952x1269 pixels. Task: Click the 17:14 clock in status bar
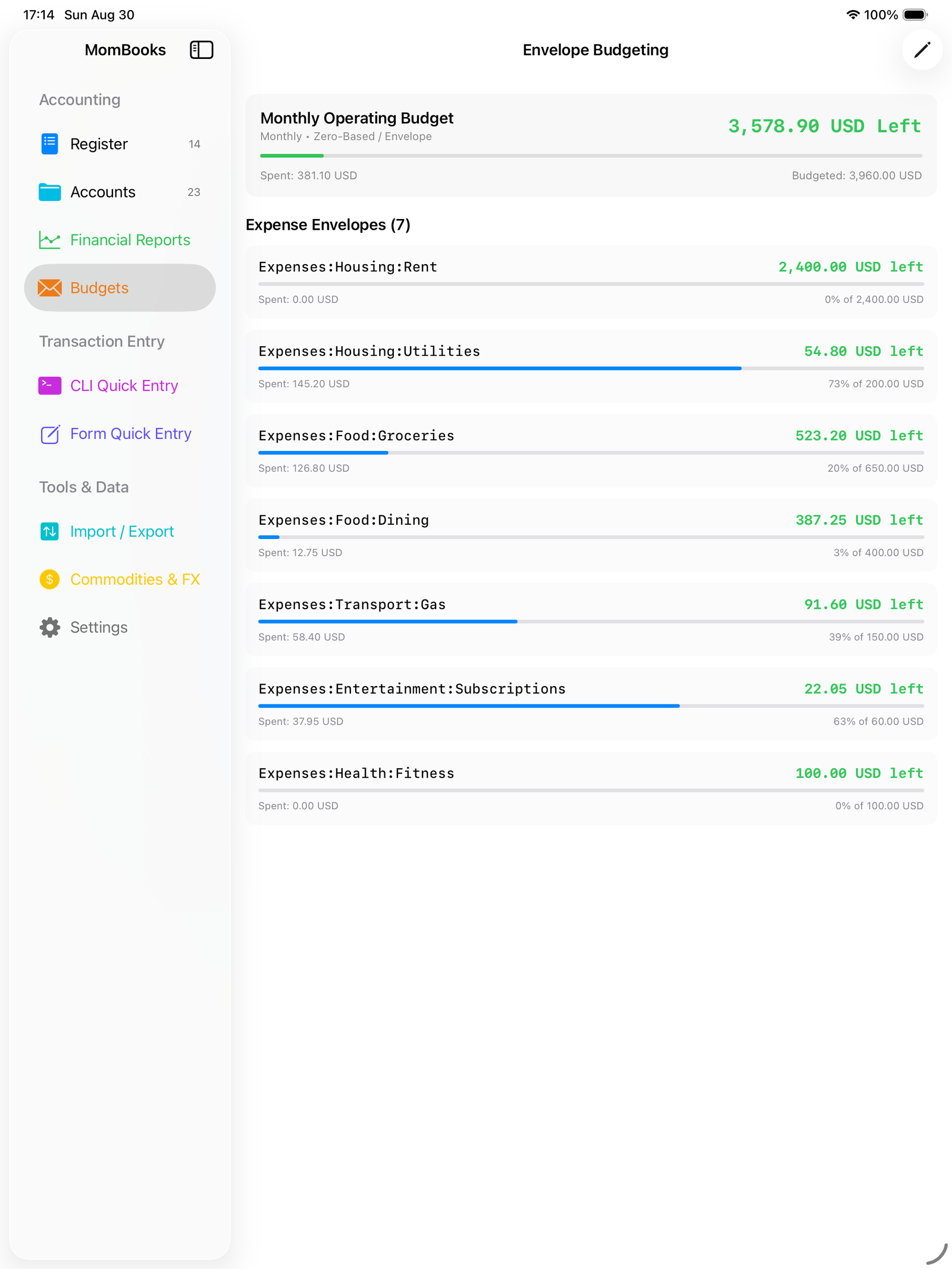click(39, 15)
